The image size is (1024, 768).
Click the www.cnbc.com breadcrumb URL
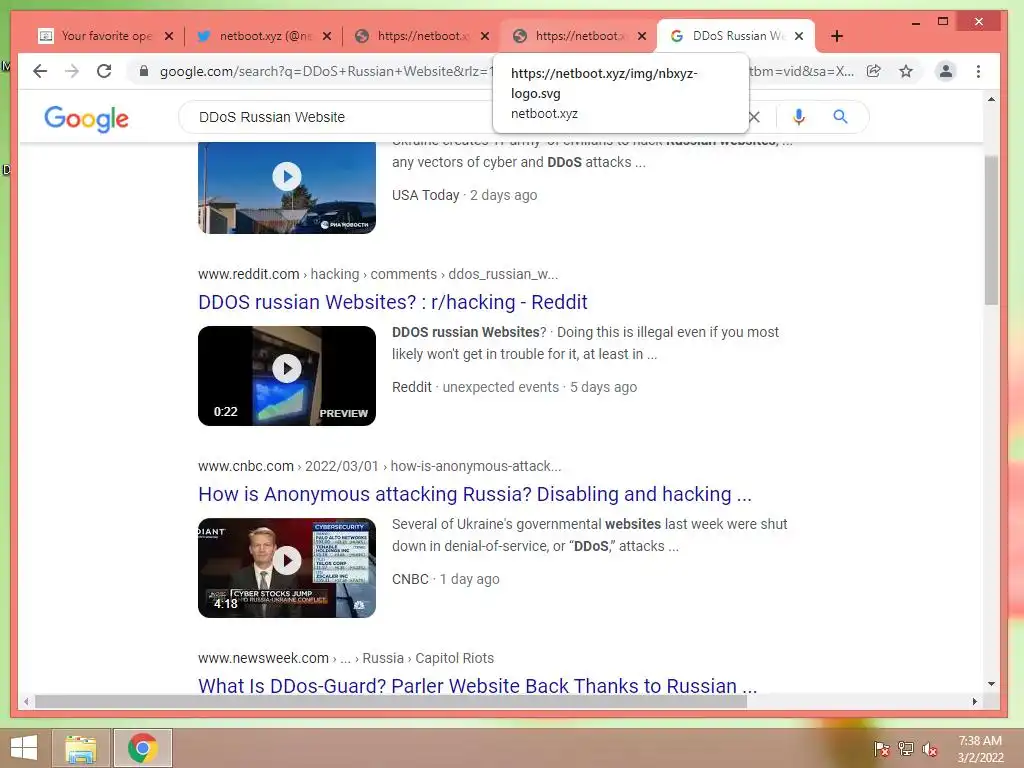pos(379,466)
